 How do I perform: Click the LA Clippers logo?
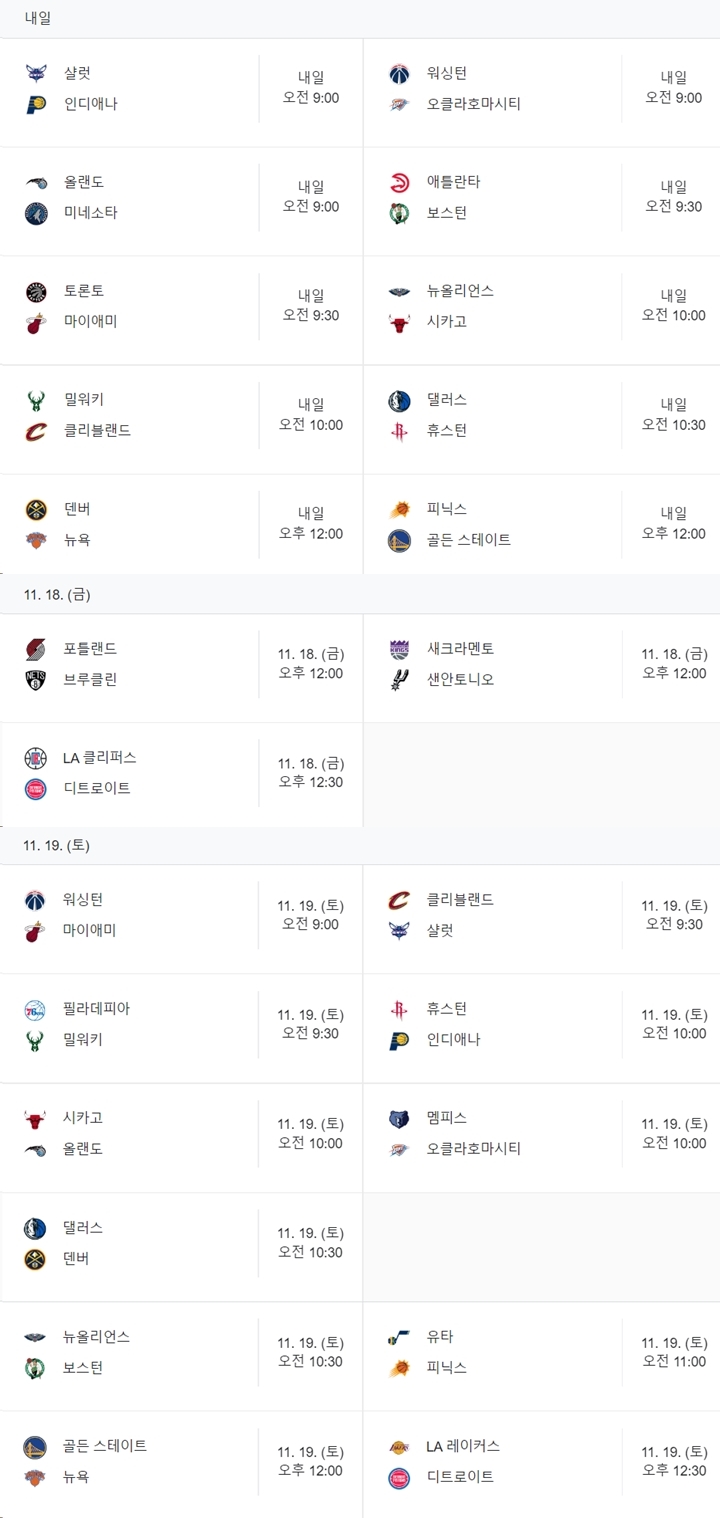click(x=36, y=758)
